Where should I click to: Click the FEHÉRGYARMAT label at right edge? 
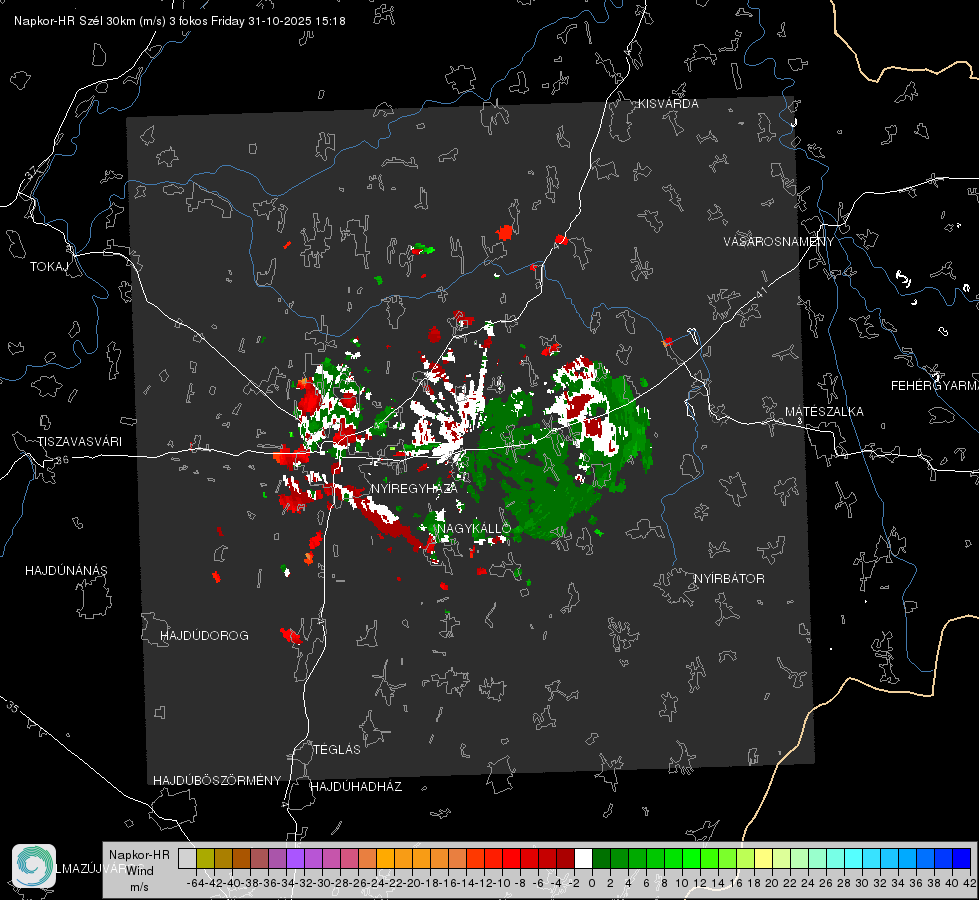pyautogui.click(x=935, y=386)
